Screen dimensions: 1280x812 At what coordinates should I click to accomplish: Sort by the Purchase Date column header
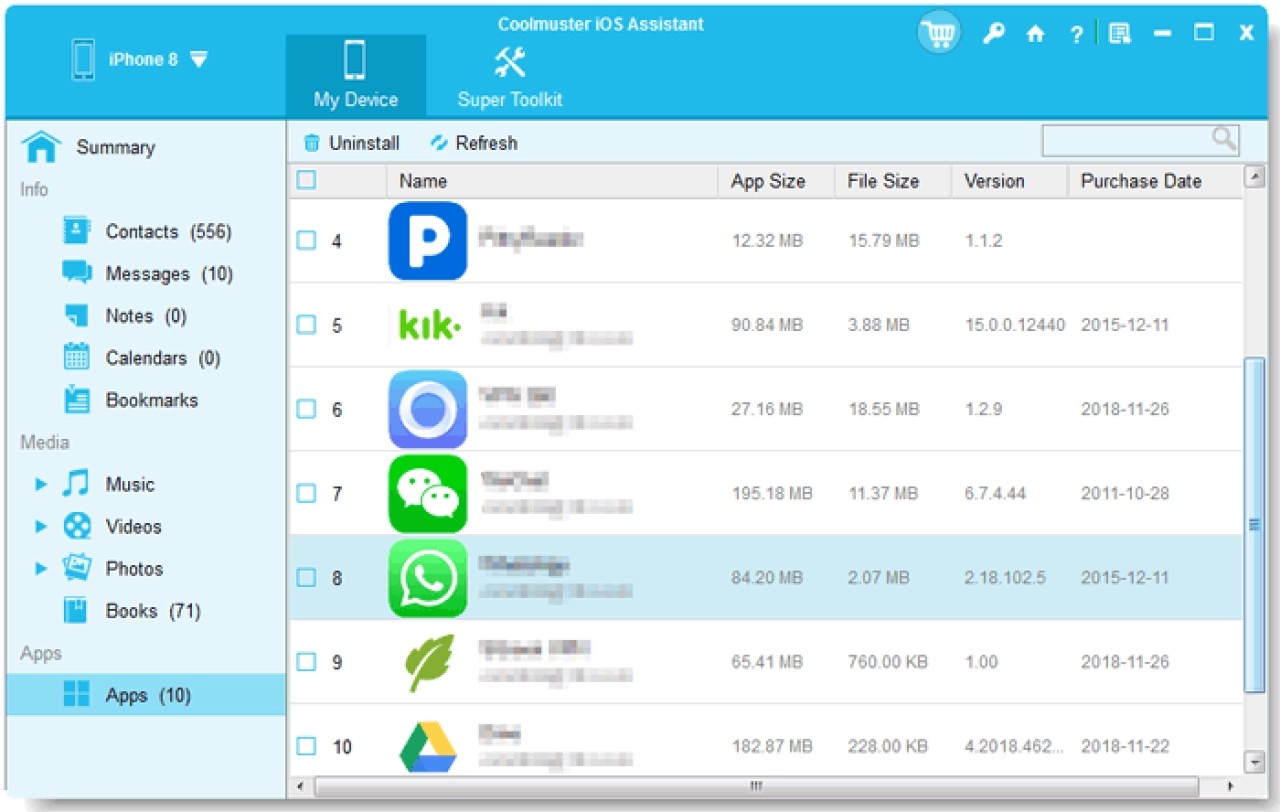[x=1155, y=181]
